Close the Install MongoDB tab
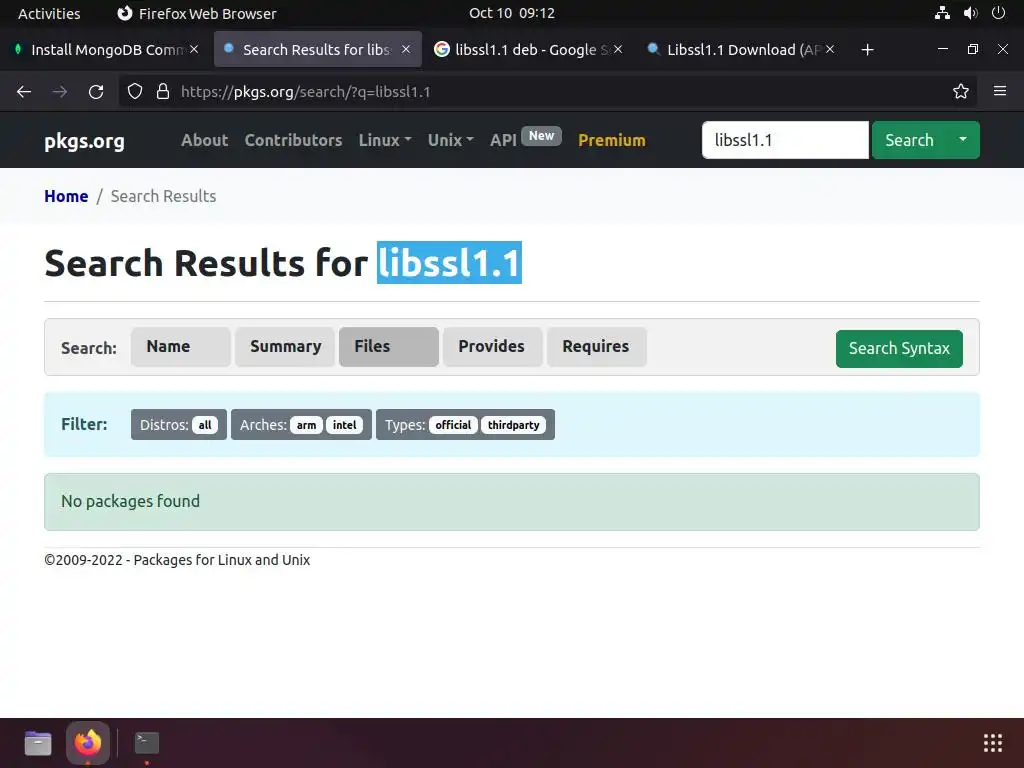This screenshot has width=1024, height=768. point(194,50)
